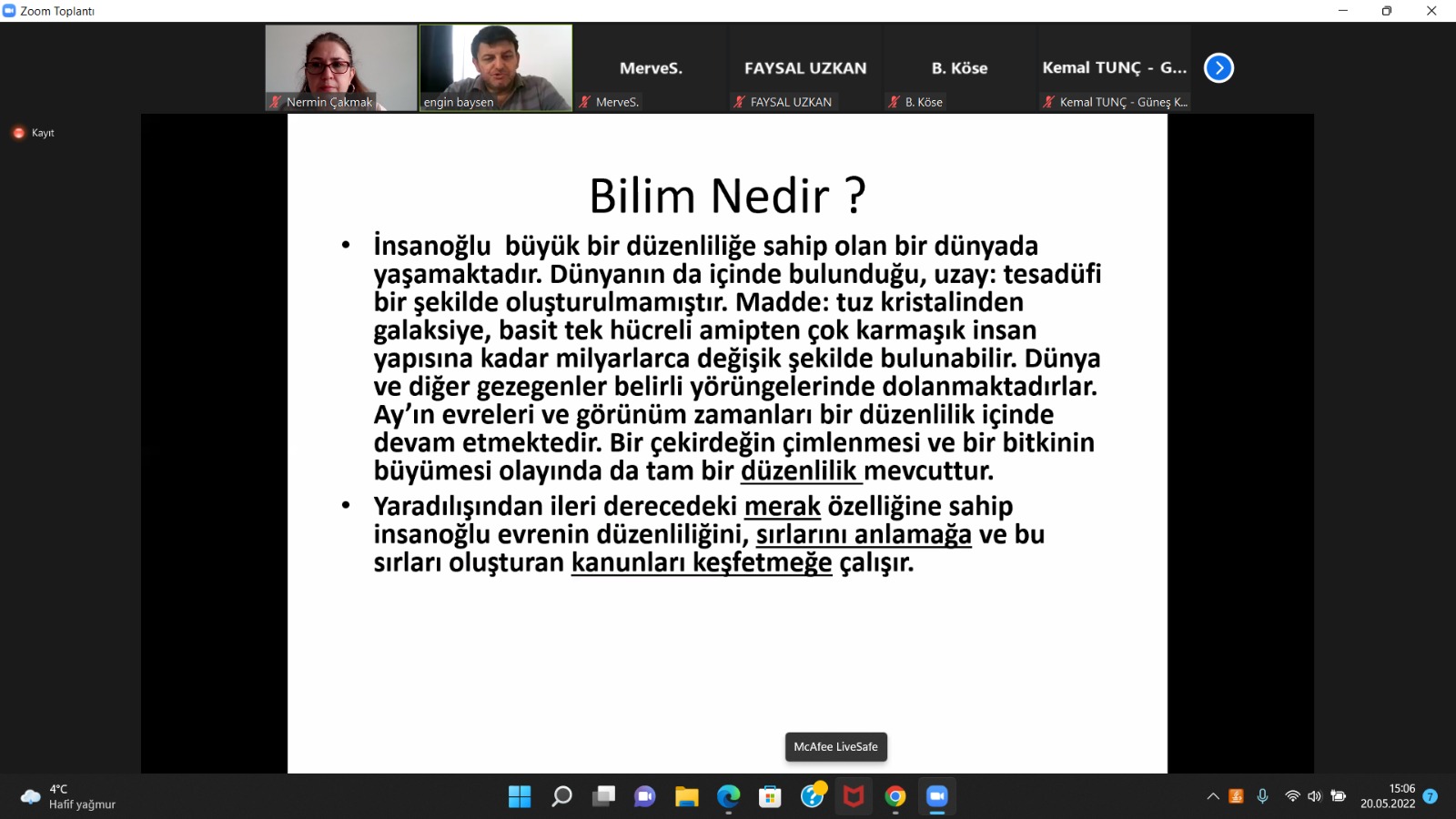Select engin baysen's video thumbnail

(496, 67)
